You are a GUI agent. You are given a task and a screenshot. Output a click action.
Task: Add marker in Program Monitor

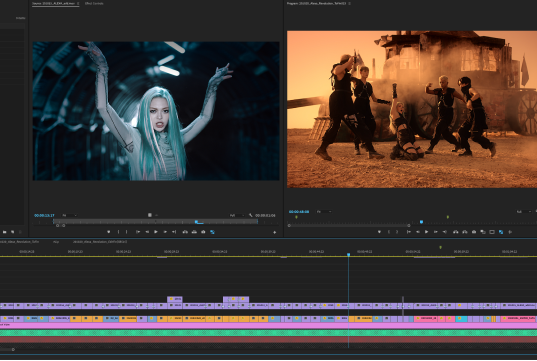379,232
